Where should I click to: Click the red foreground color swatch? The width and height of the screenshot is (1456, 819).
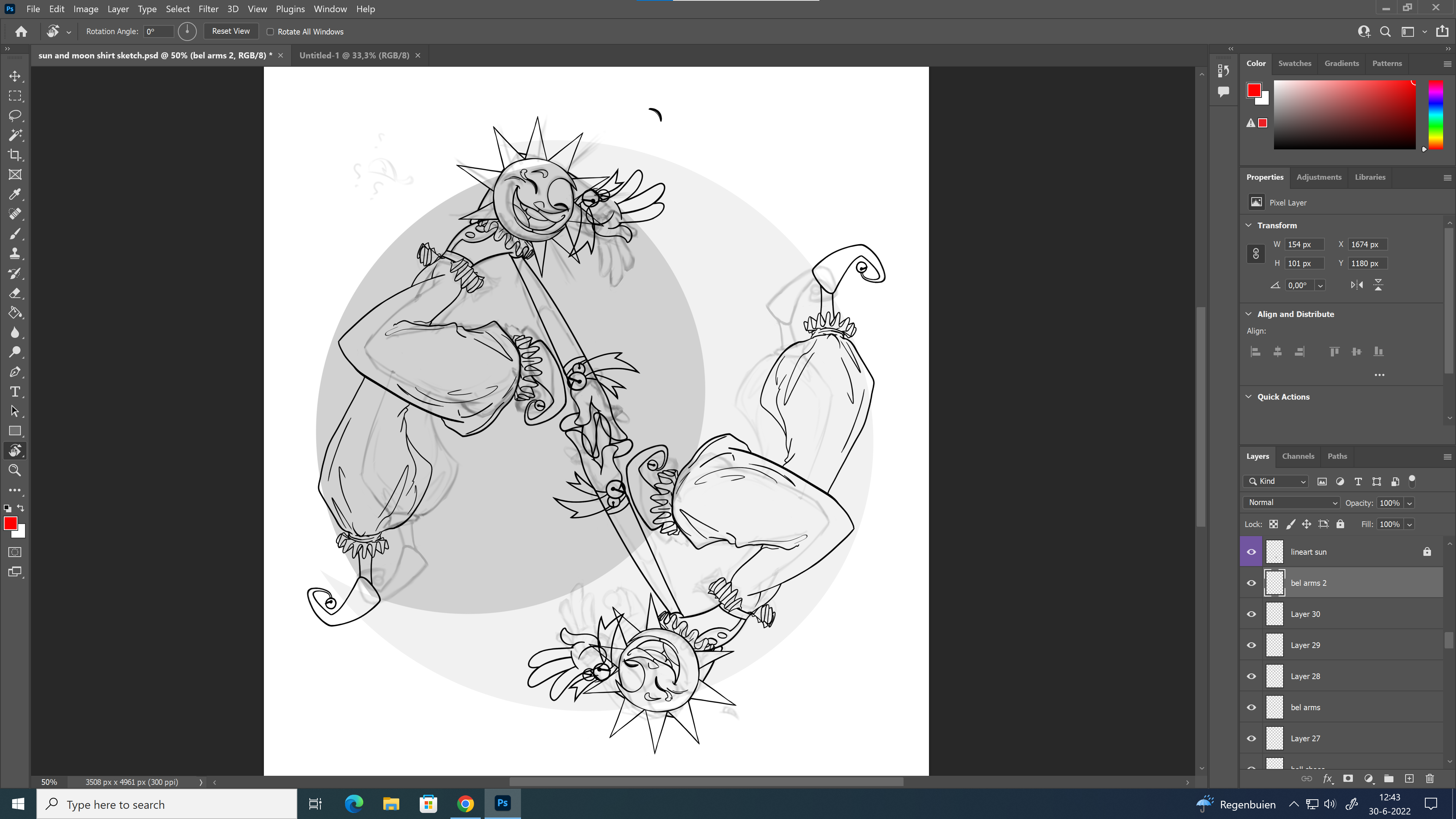[10, 523]
